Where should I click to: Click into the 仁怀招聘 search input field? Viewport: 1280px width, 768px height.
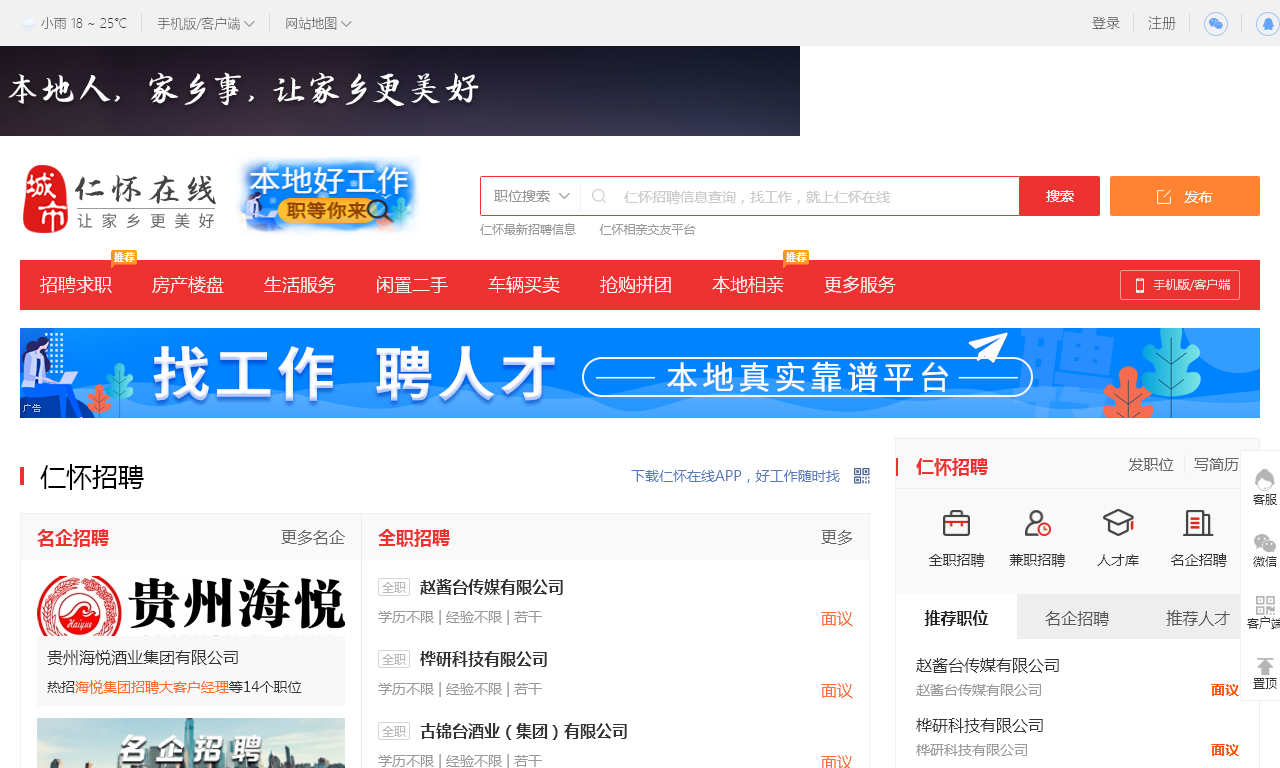tap(815, 196)
